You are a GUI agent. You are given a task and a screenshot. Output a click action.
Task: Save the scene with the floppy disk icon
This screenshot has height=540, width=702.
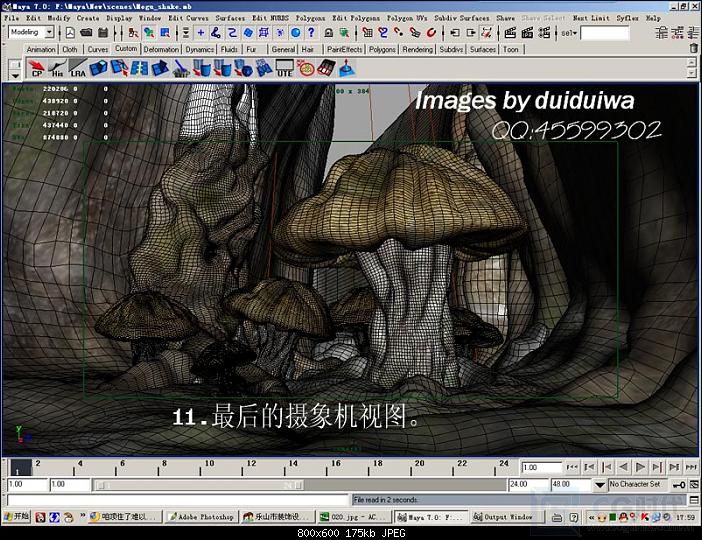coord(103,33)
